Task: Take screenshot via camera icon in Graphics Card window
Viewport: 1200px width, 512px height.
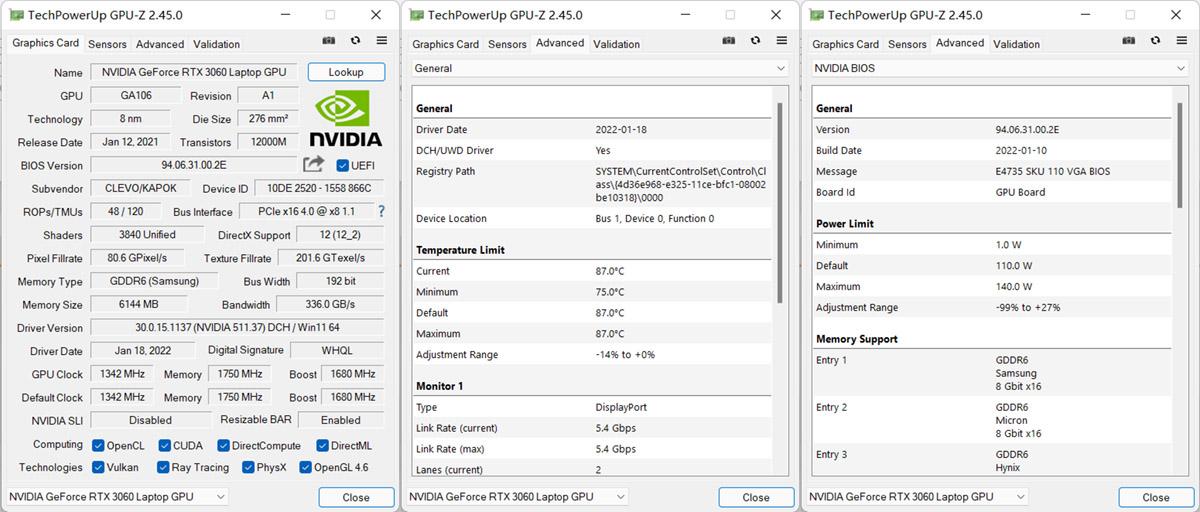Action: point(329,41)
